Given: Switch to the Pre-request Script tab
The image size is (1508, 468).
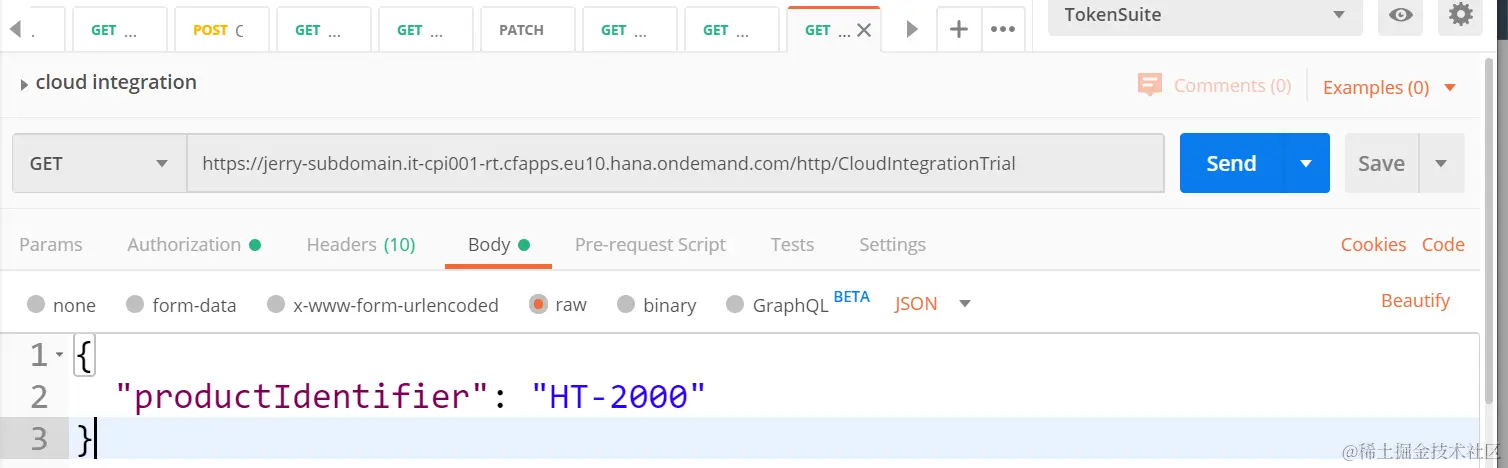Looking at the screenshot, I should pyautogui.click(x=650, y=245).
